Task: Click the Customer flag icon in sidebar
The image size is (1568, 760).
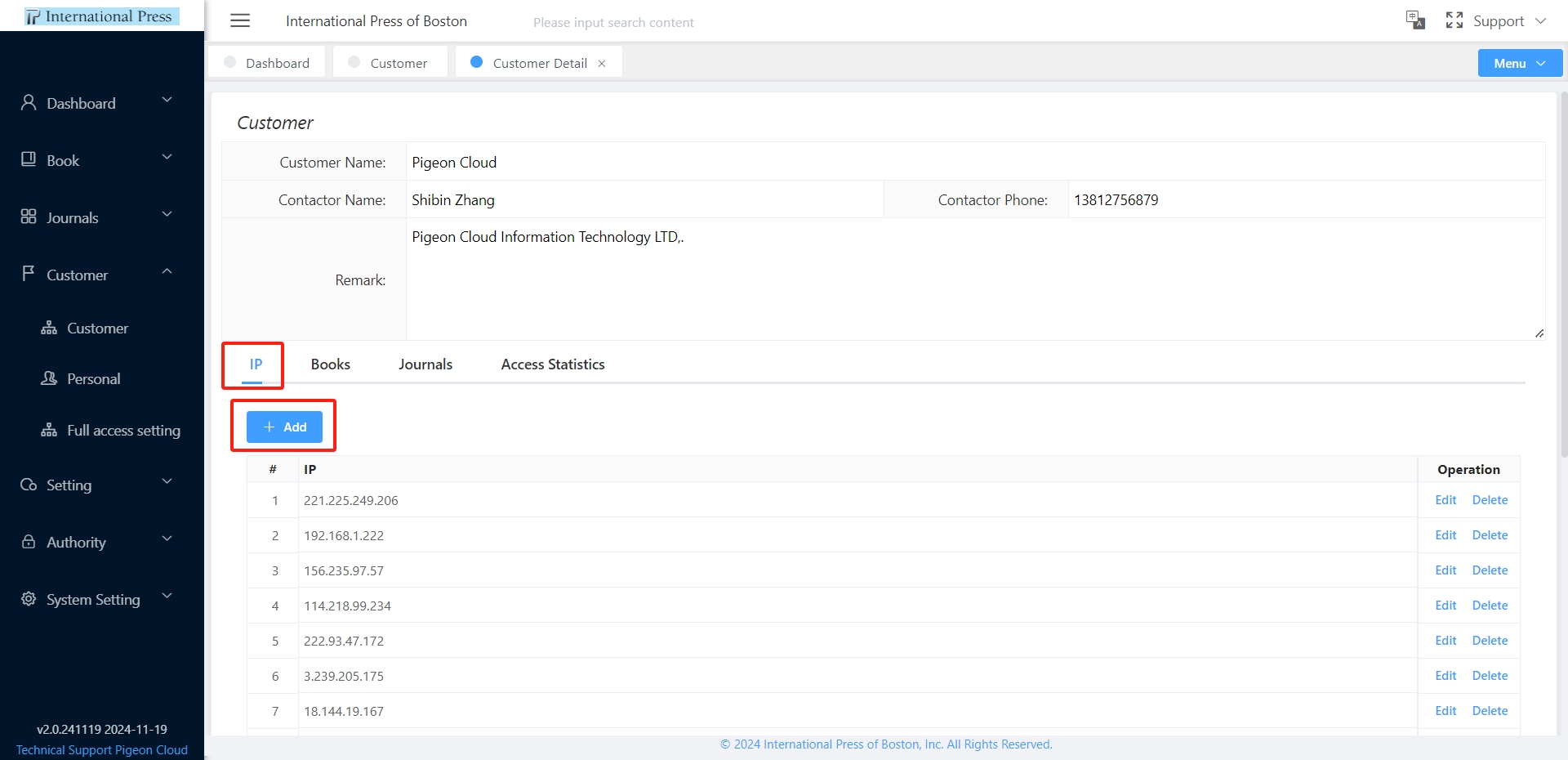Action: (x=29, y=274)
